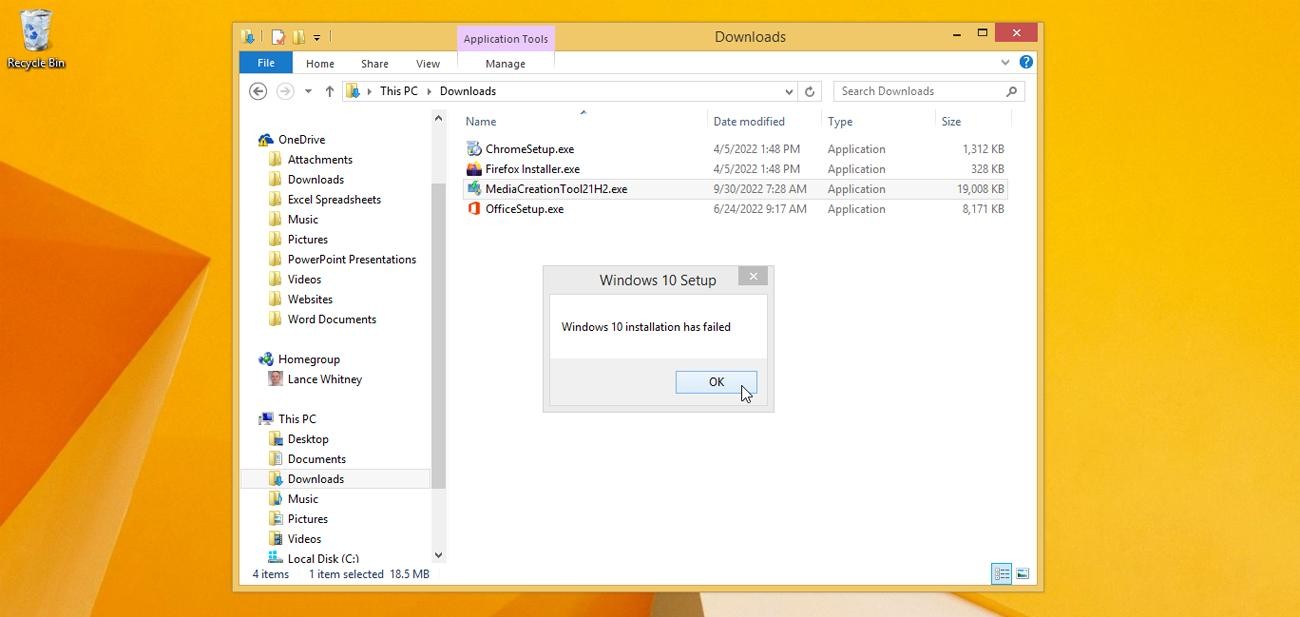This screenshot has height=617, width=1300.
Task: Open the OneDrive Attachments folder
Action: pyautogui.click(x=320, y=159)
